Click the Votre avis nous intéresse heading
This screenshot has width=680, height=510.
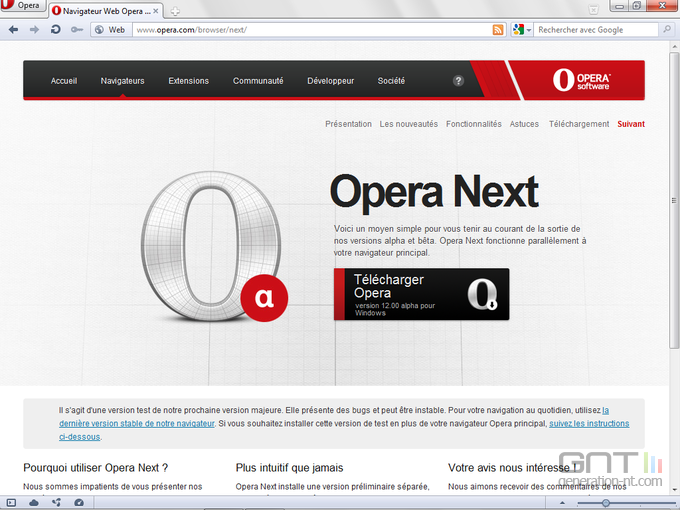click(512, 468)
